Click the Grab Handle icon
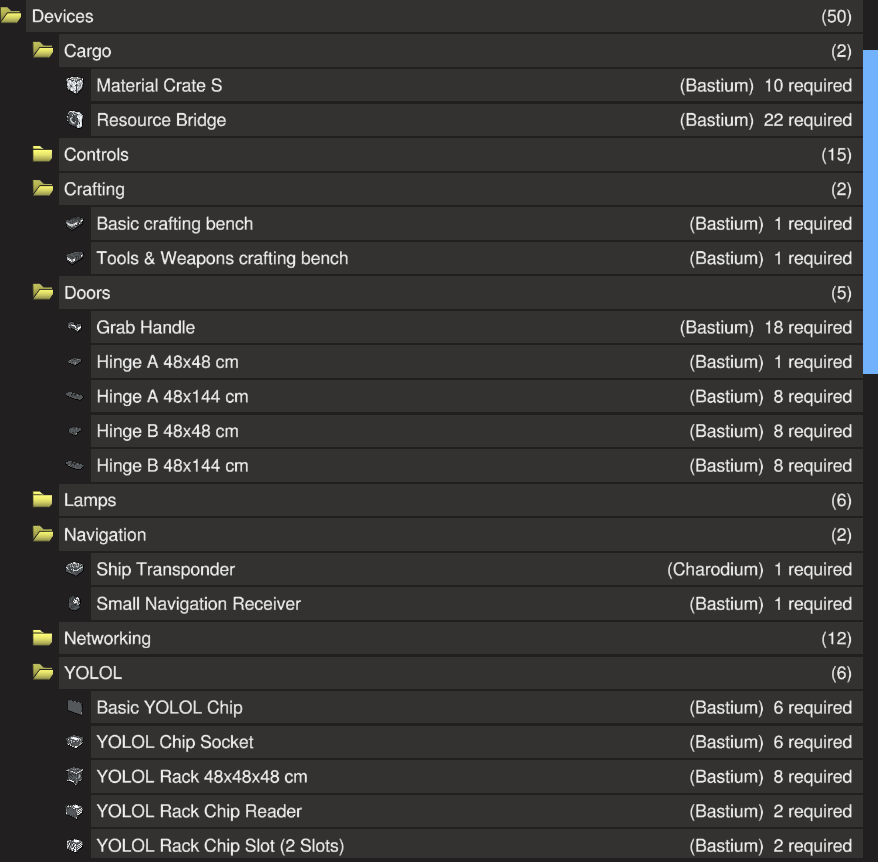The image size is (878, 862). coord(75,327)
